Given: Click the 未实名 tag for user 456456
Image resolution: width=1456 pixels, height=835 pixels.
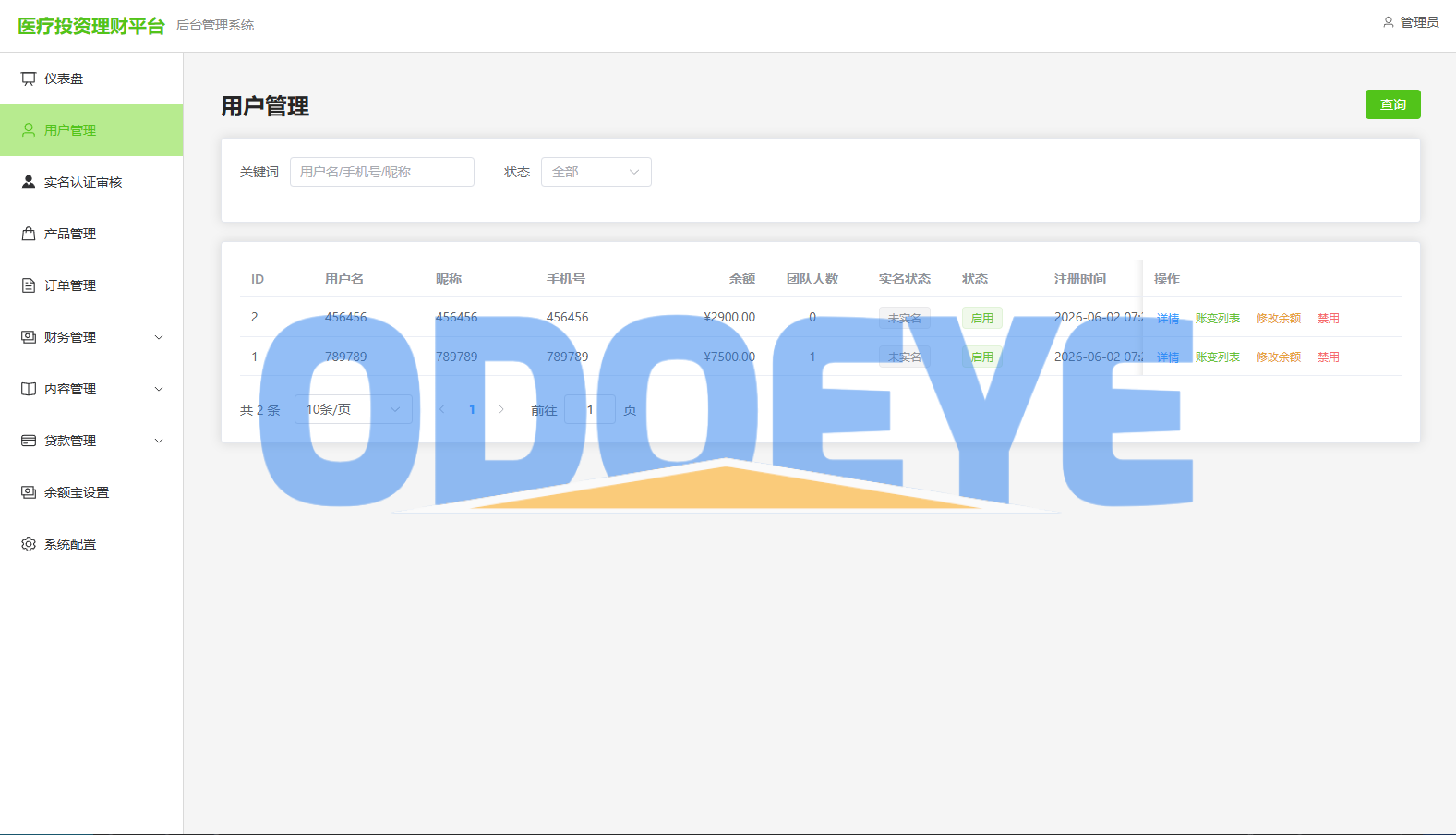Looking at the screenshot, I should (905, 318).
